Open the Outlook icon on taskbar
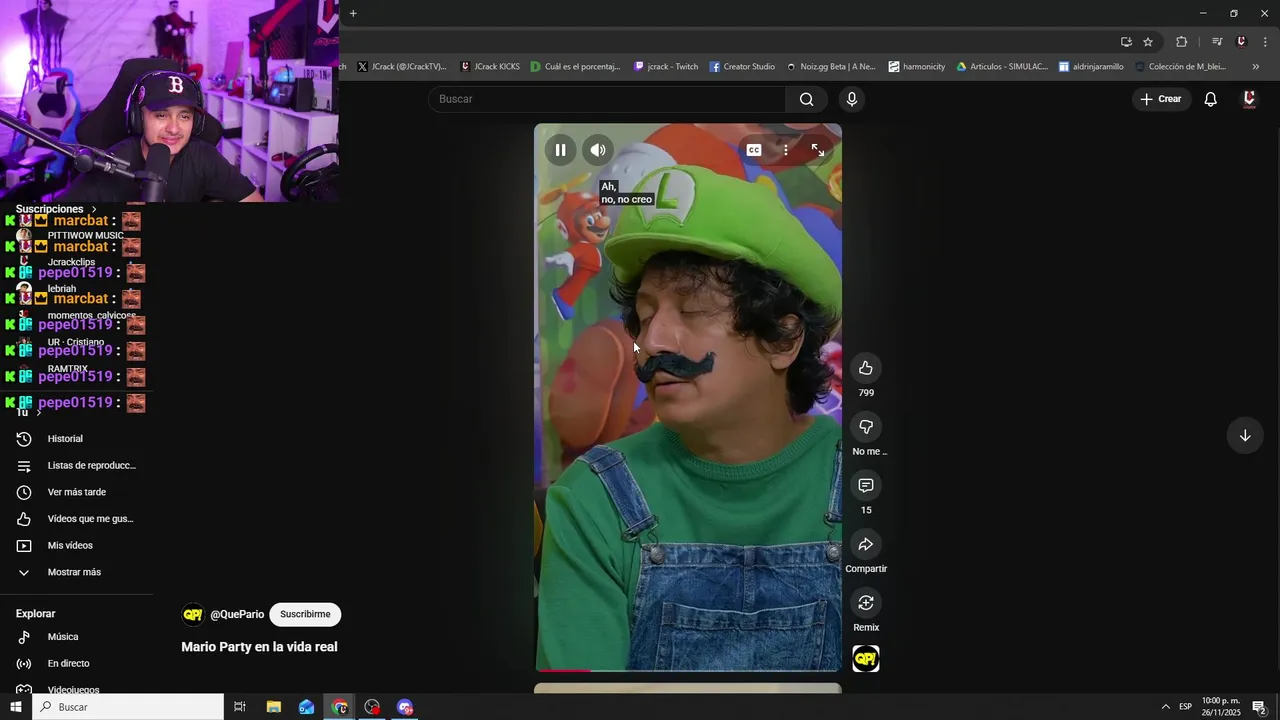 [306, 707]
